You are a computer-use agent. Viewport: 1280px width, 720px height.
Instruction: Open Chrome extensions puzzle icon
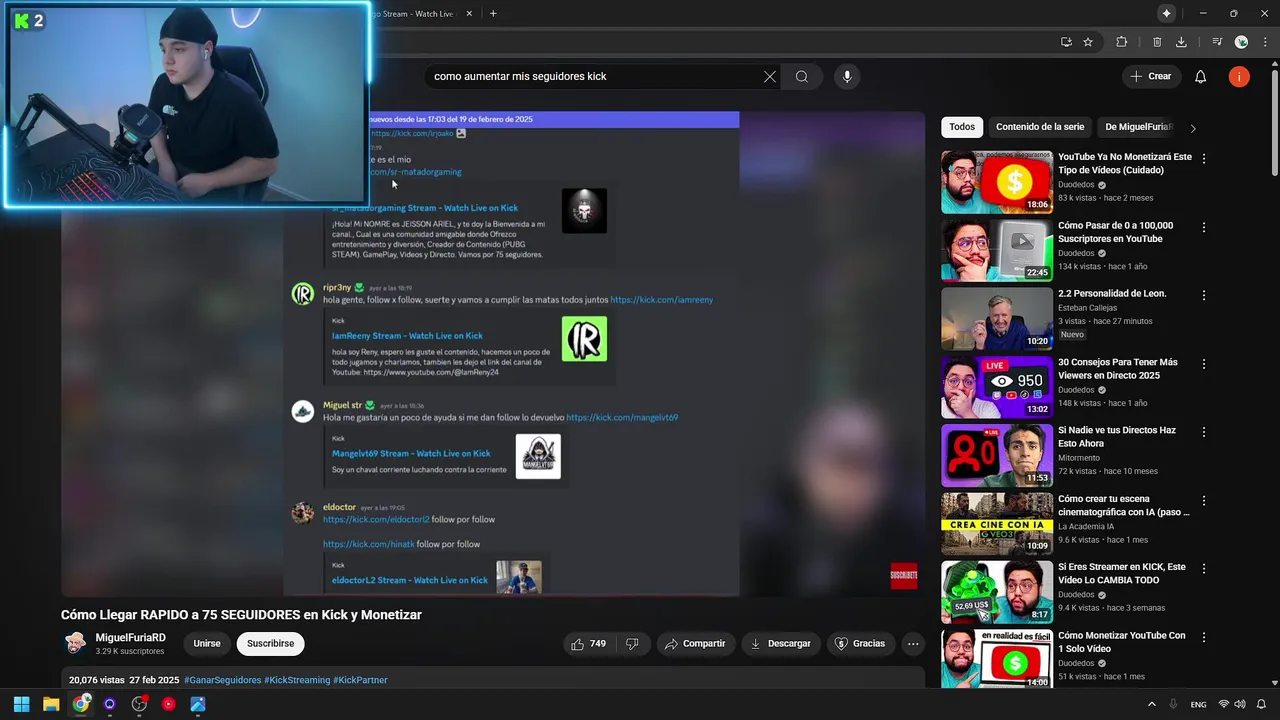(1122, 42)
